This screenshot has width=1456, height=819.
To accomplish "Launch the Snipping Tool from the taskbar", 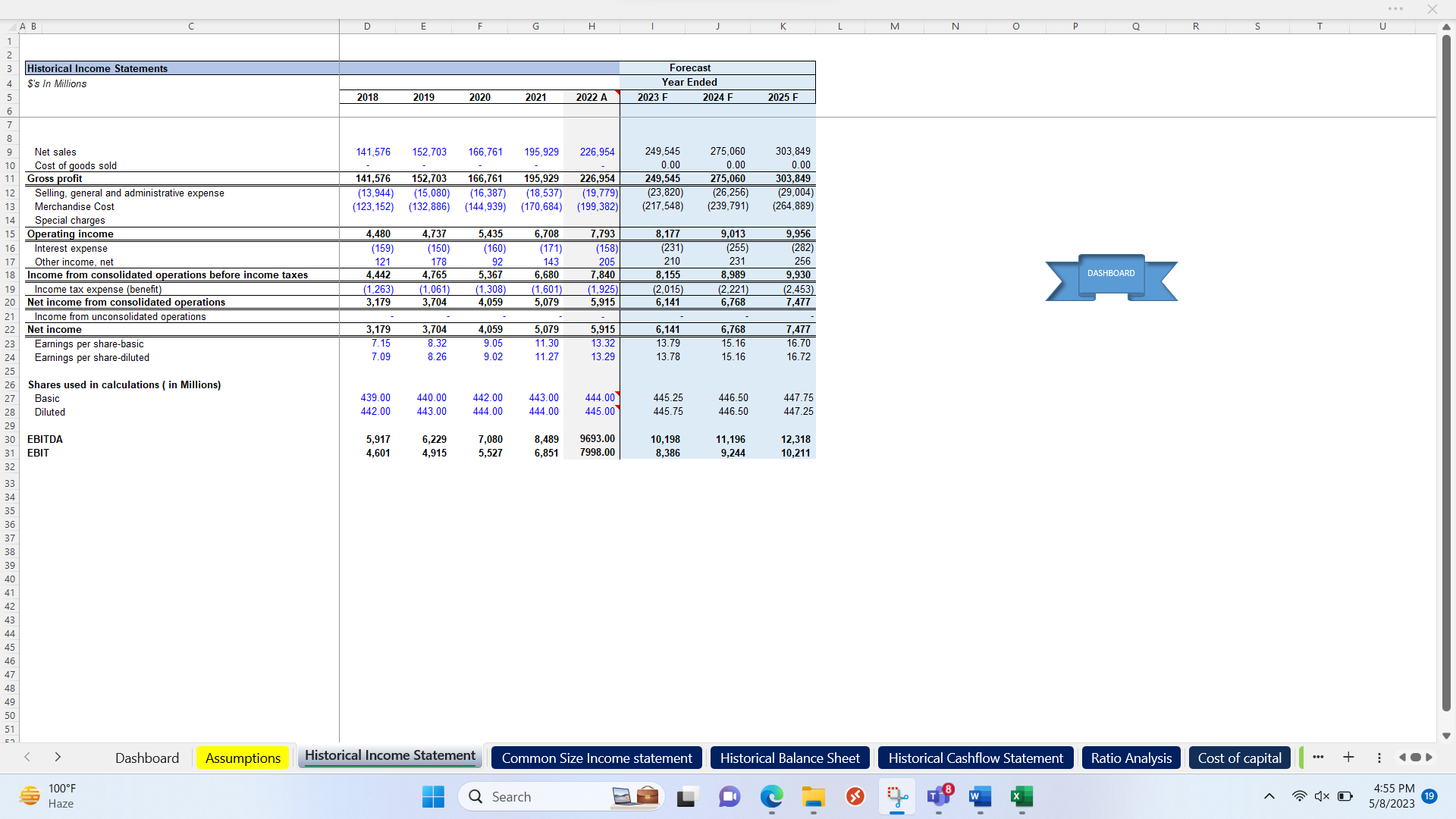I will point(897,797).
